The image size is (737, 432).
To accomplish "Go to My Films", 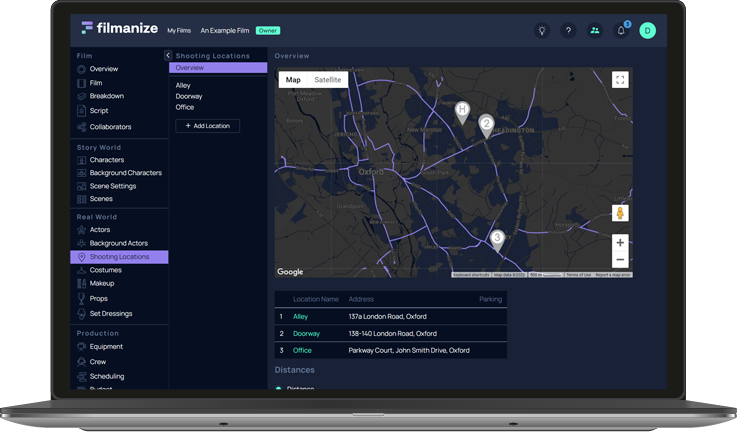I will [179, 31].
